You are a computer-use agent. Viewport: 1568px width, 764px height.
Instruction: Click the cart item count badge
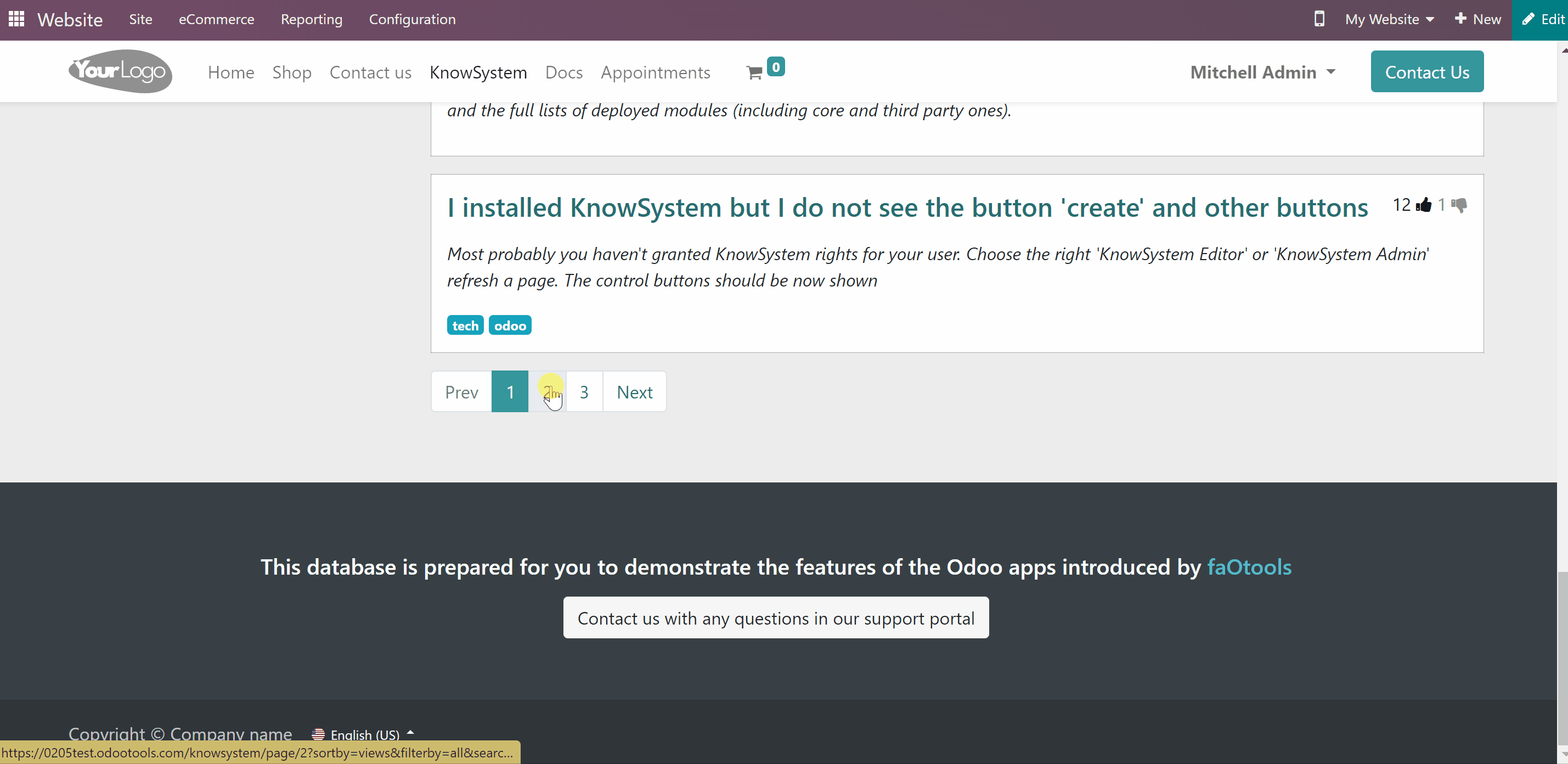pyautogui.click(x=776, y=66)
